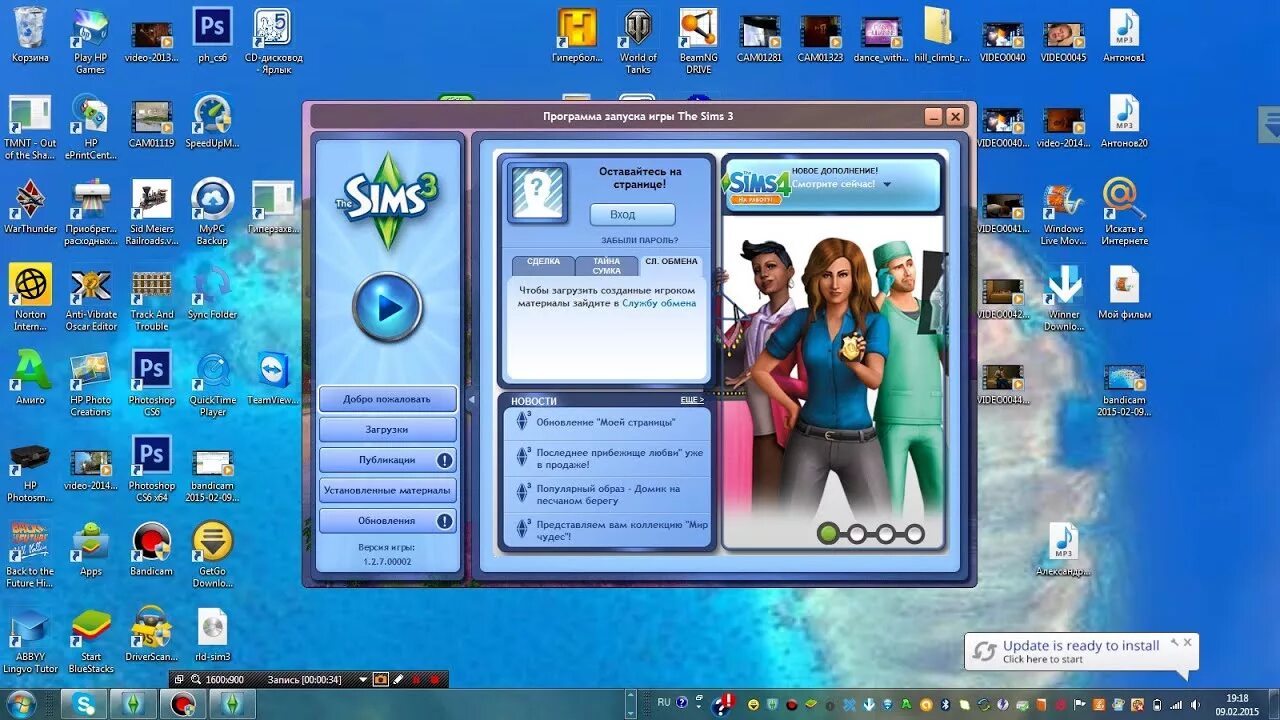
Task: Open the GetGo Download icon
Action: [212, 554]
